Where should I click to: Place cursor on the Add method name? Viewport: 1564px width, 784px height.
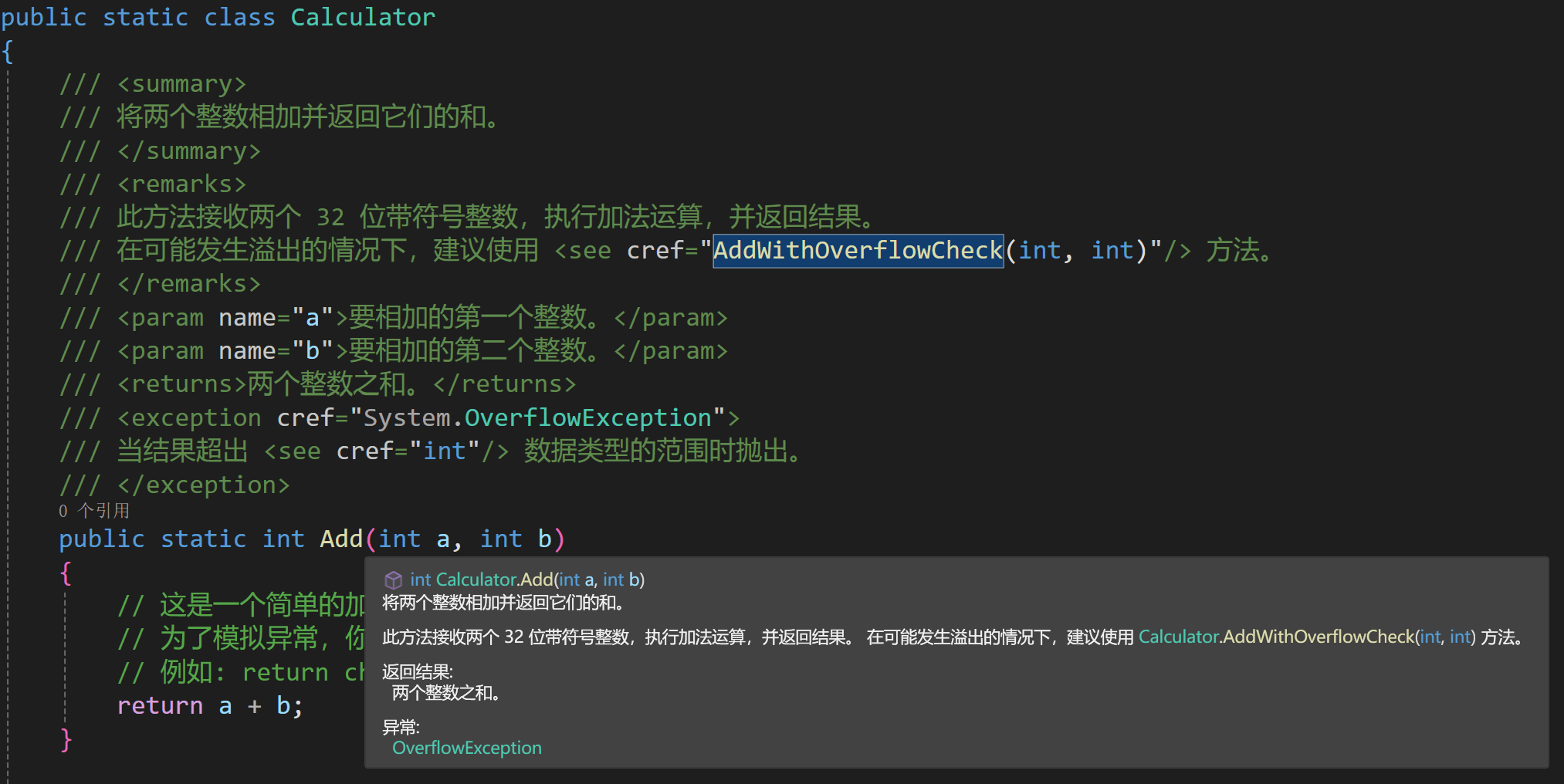(340, 539)
